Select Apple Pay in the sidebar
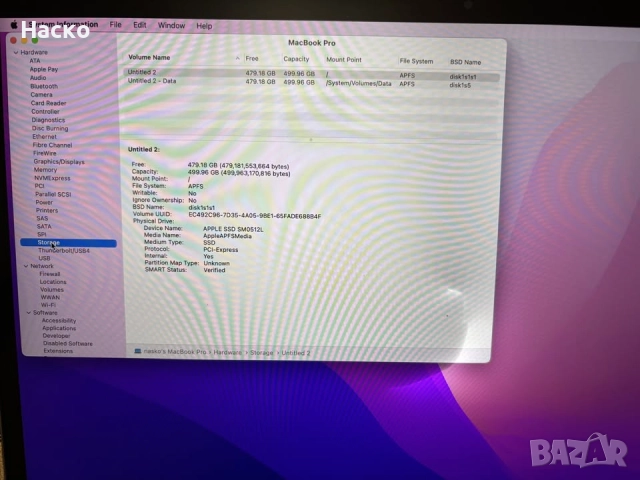The image size is (640, 480). point(44,69)
